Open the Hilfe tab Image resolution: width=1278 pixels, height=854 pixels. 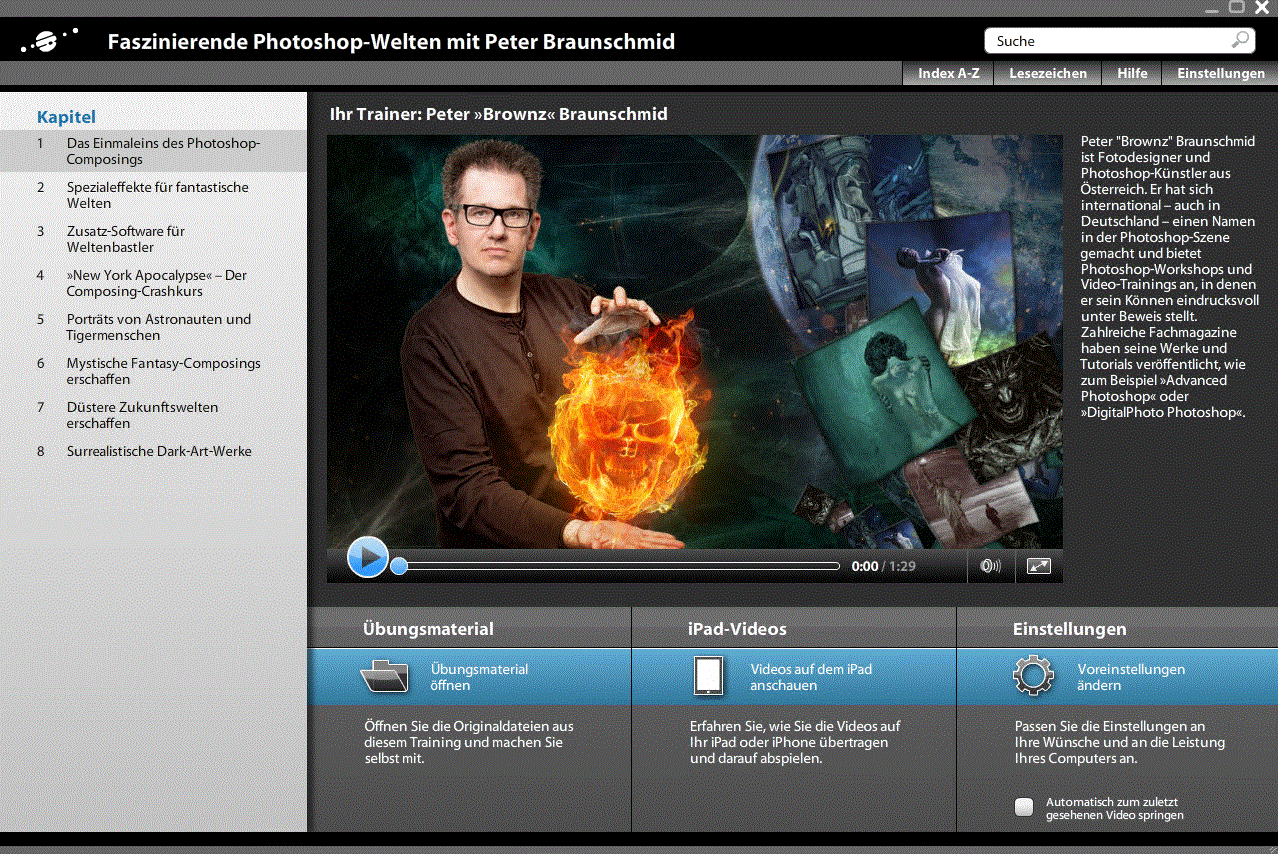(x=1132, y=73)
